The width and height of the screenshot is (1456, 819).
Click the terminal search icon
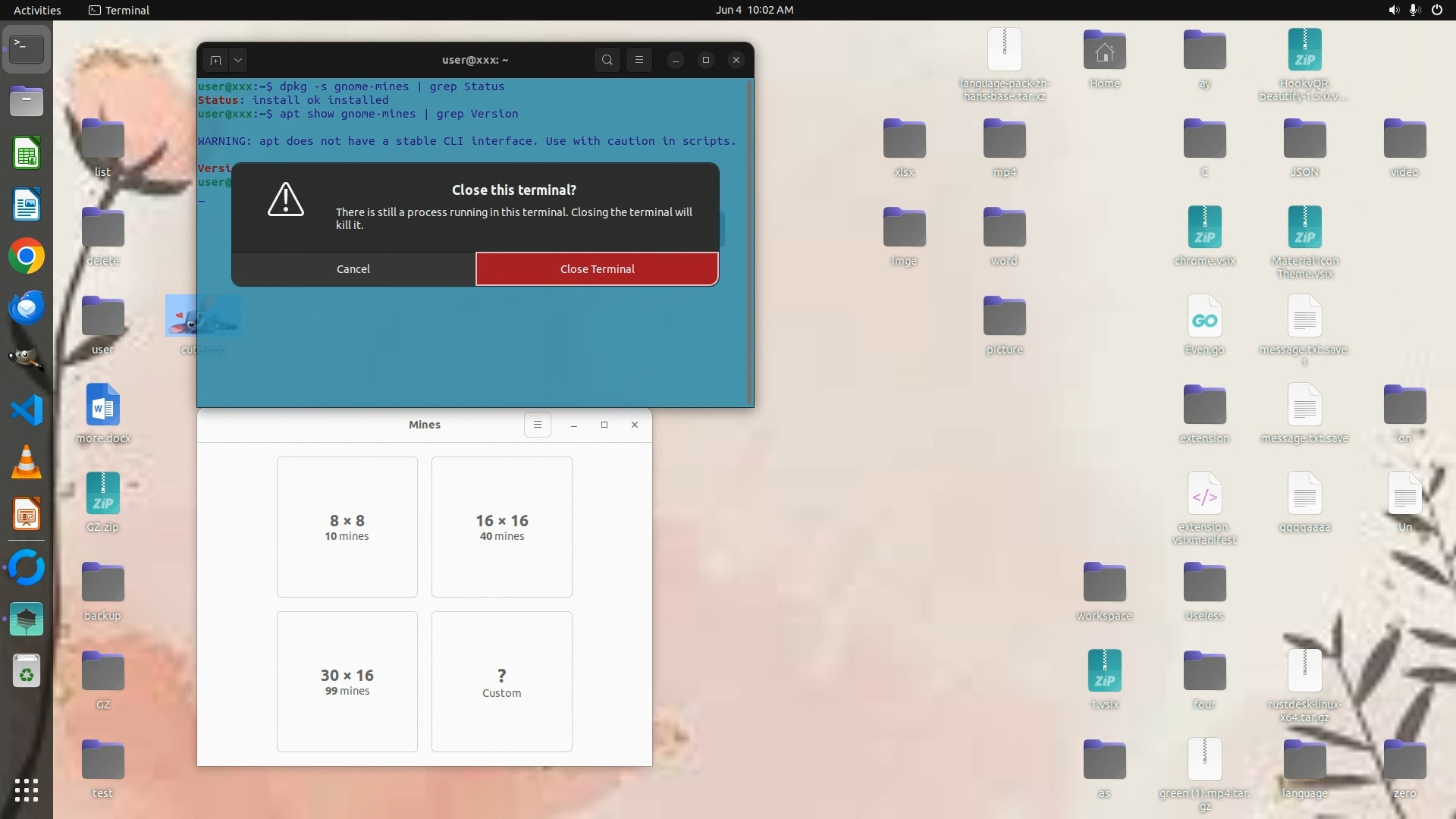607,60
